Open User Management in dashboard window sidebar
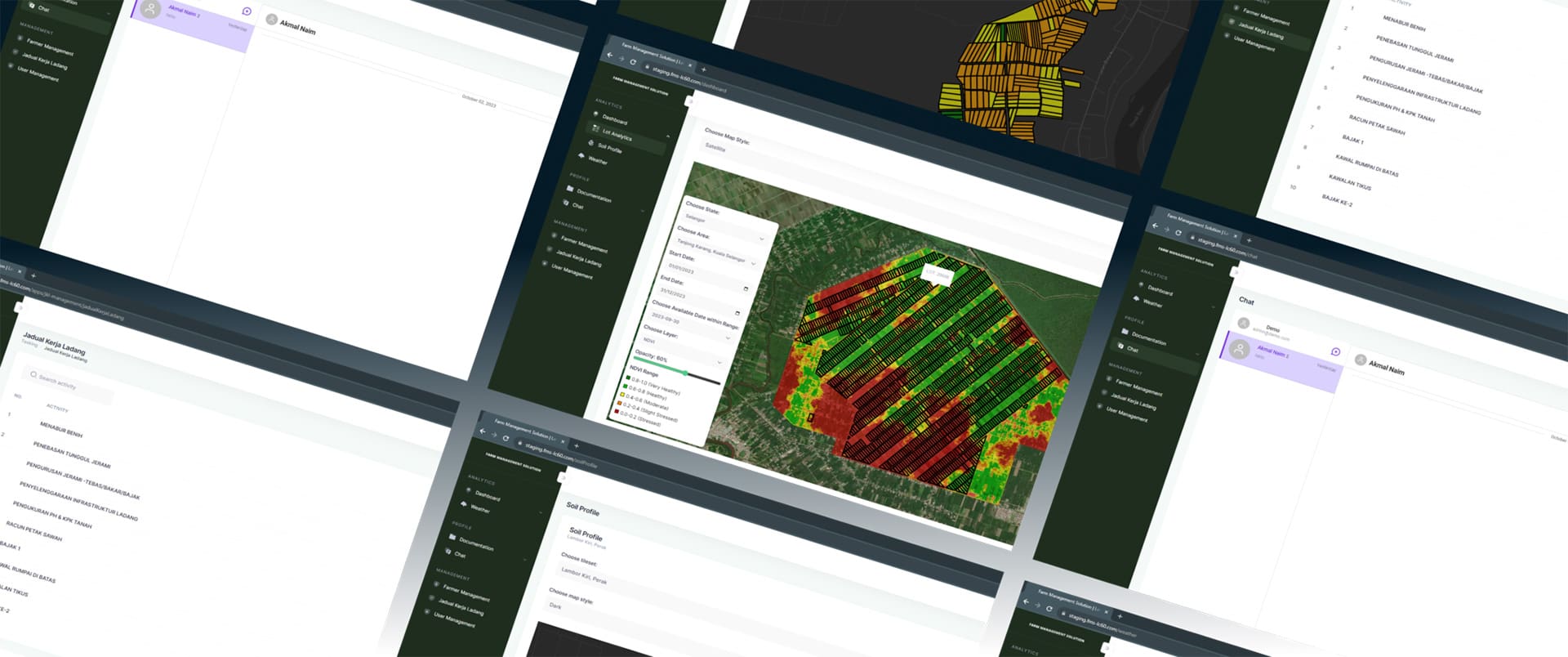Image resolution: width=1568 pixels, height=657 pixels. click(572, 271)
